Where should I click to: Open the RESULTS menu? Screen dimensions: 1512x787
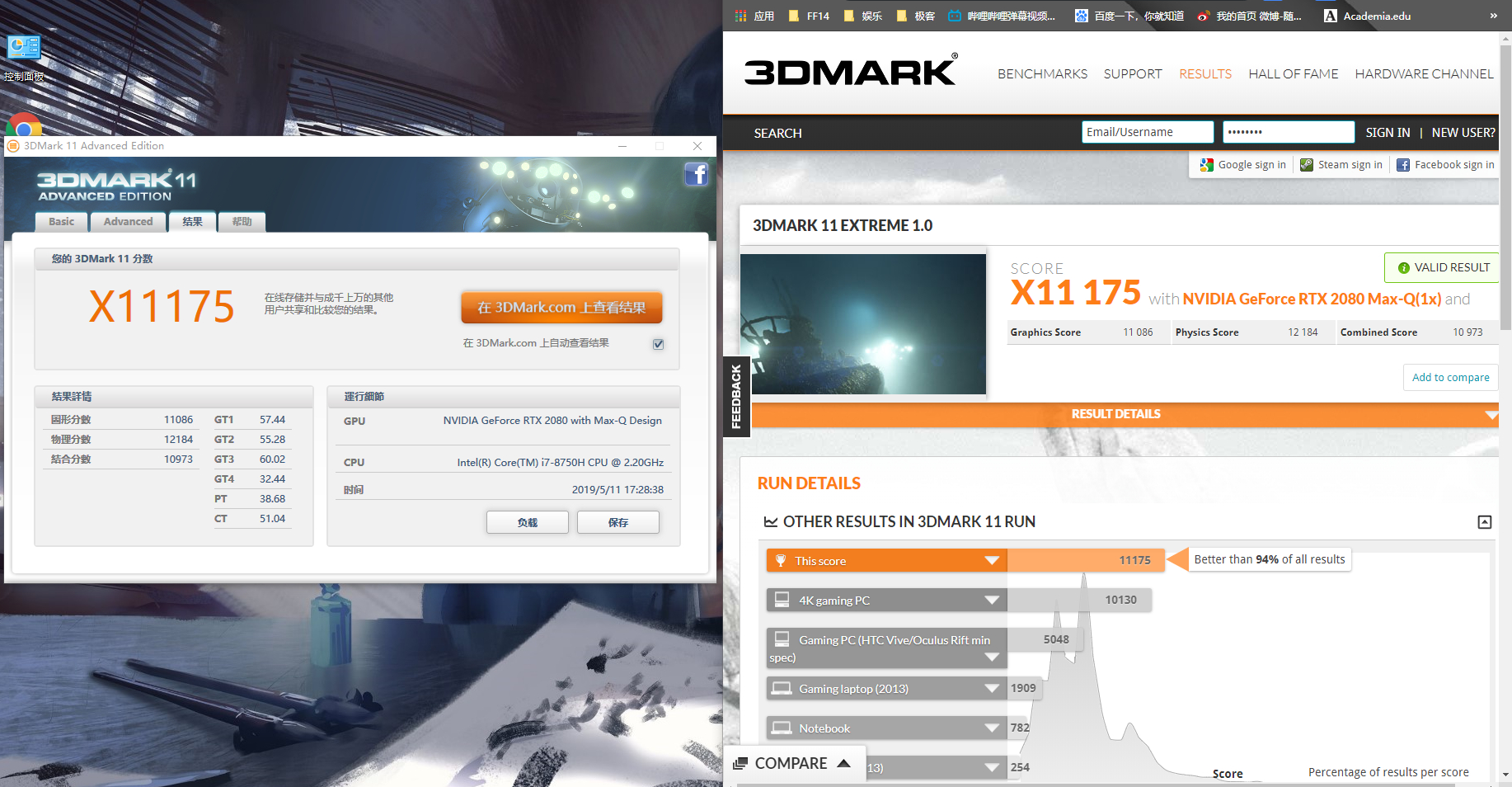(1204, 74)
